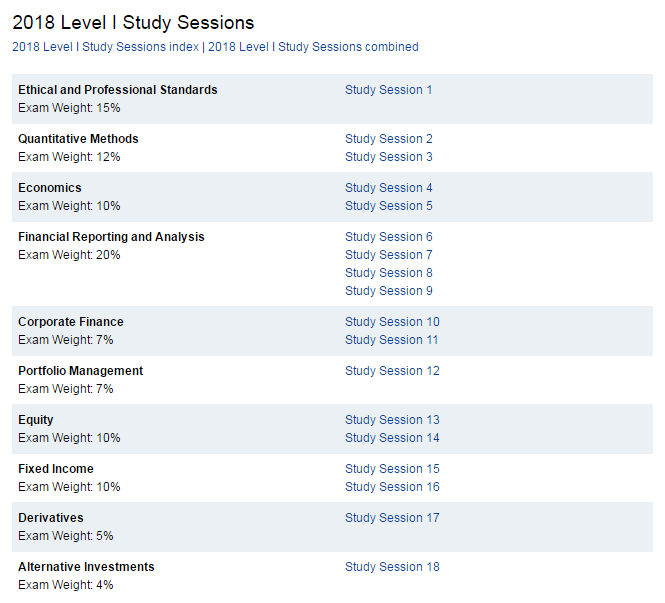Go to Study Session 6
665x603 pixels.
(388, 237)
